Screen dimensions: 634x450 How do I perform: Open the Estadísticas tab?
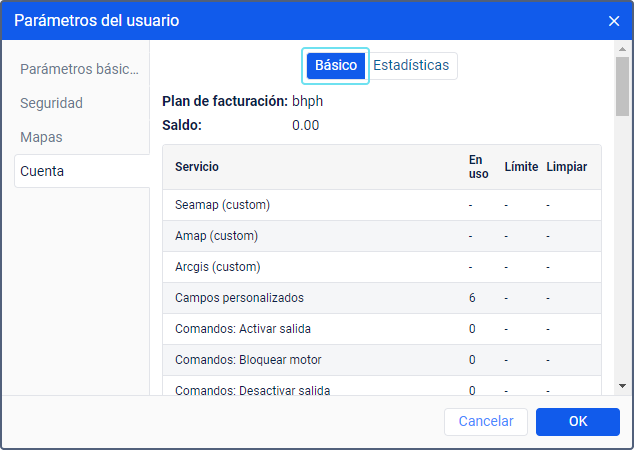click(411, 66)
